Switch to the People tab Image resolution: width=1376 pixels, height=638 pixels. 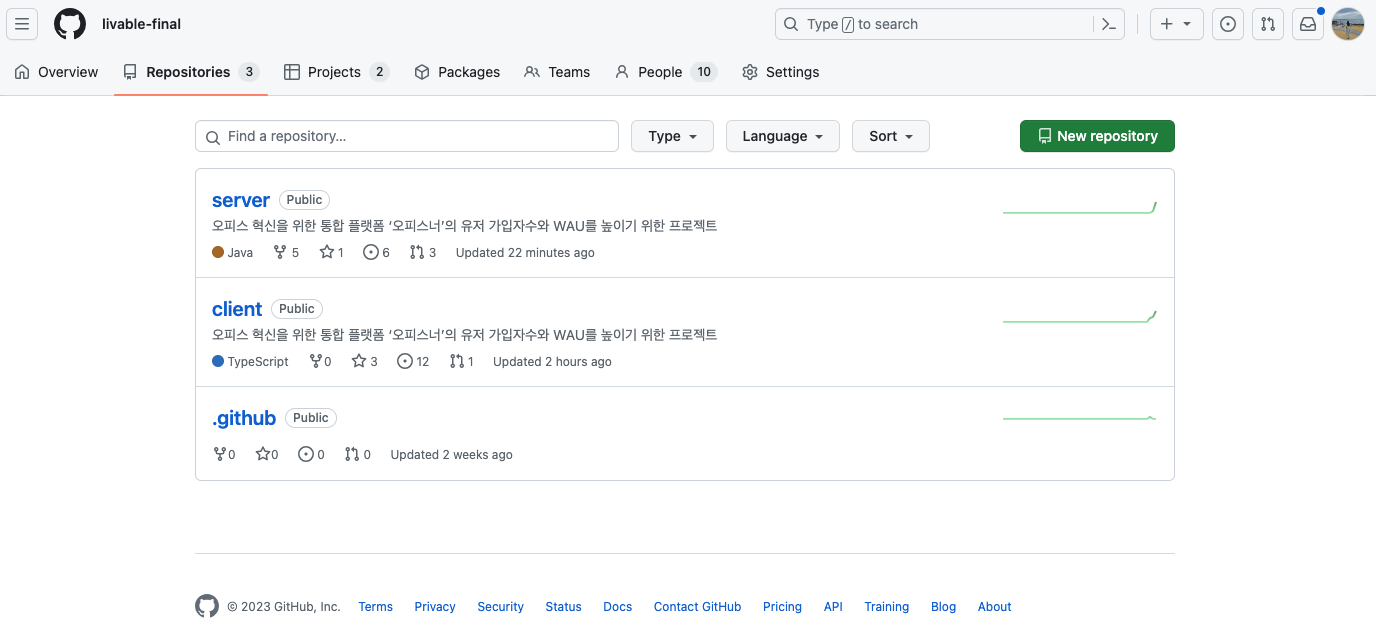click(x=666, y=72)
